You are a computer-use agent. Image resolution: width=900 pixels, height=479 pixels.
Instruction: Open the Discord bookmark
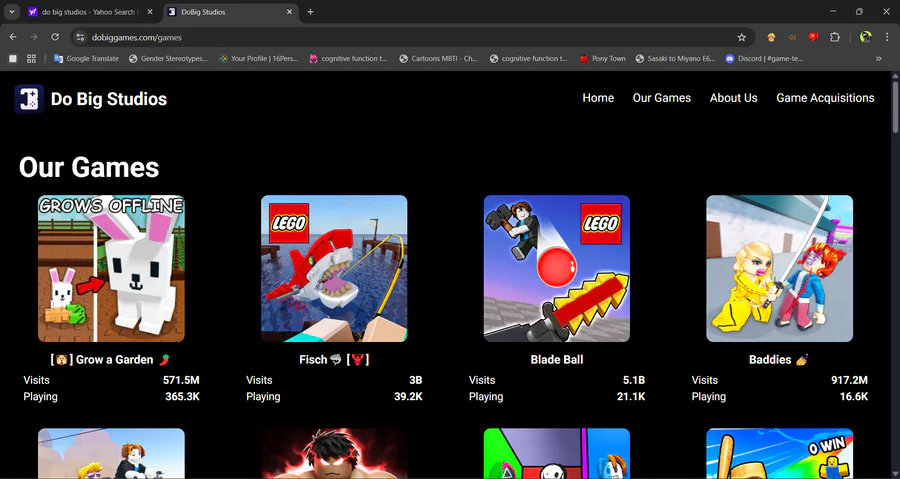[764, 59]
